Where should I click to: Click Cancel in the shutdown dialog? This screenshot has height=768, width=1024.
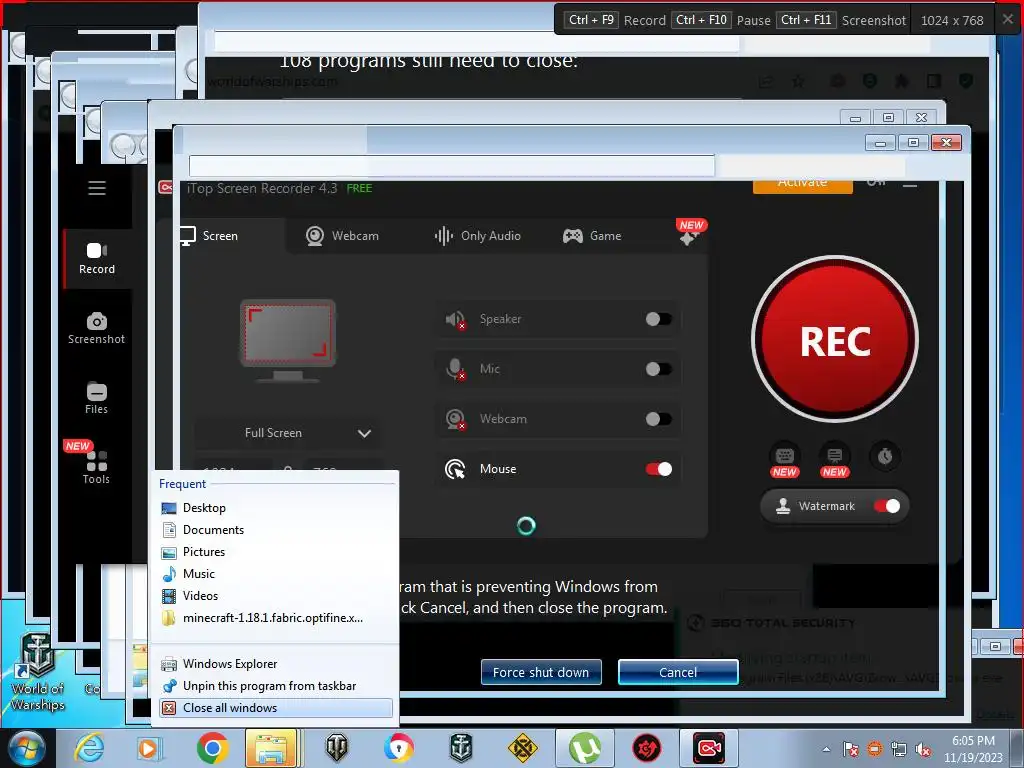pyautogui.click(x=678, y=672)
